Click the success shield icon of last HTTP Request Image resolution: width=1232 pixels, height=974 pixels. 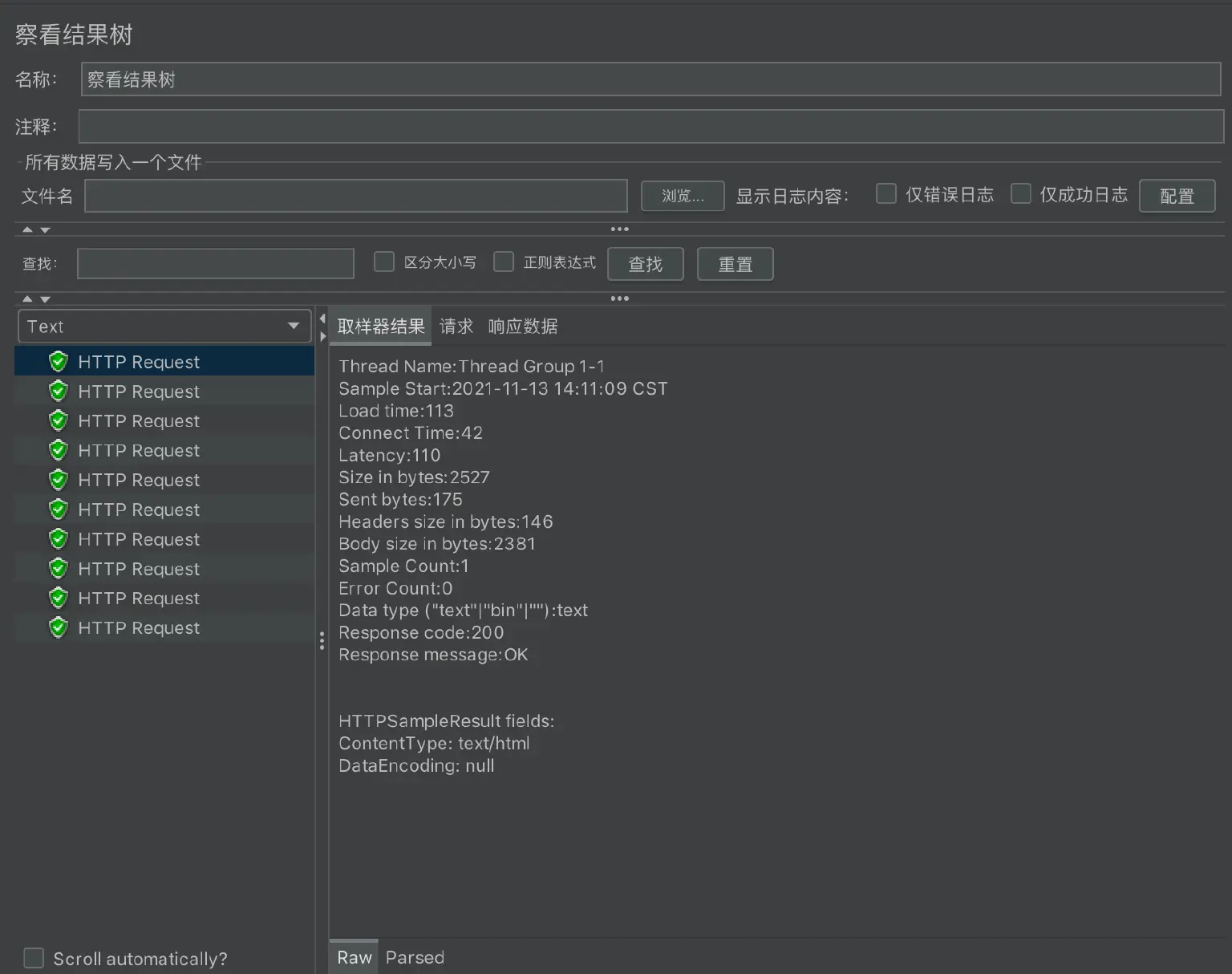pos(58,627)
